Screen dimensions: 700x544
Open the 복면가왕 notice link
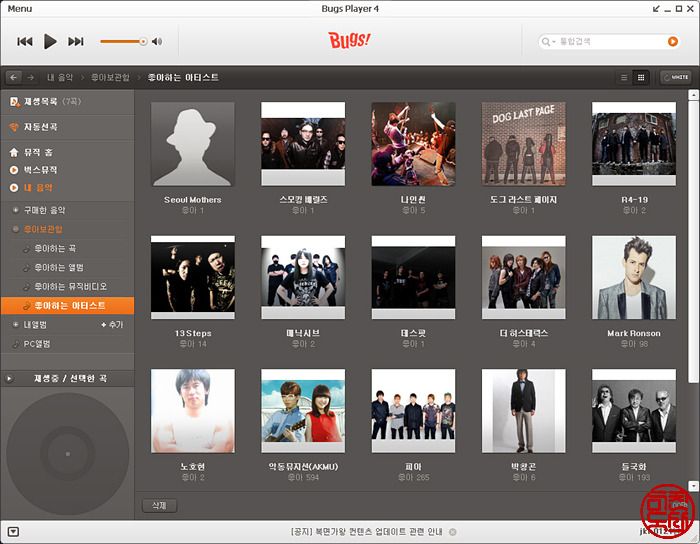pos(367,532)
